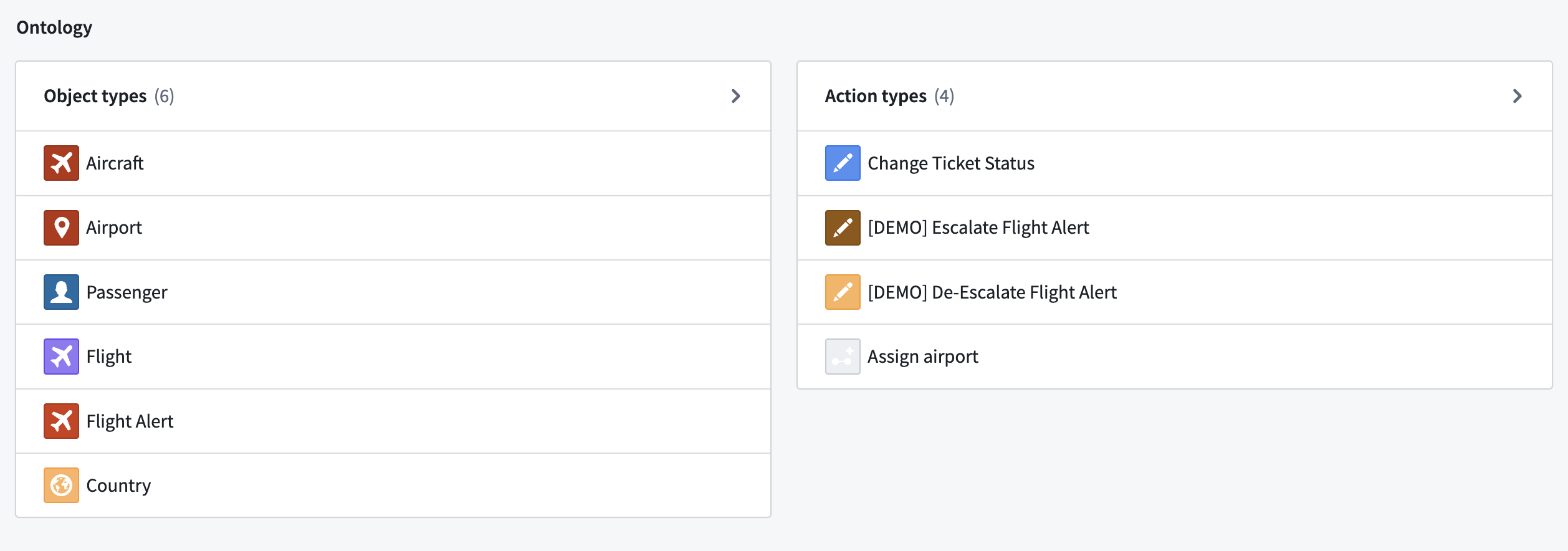Screen dimensions: 1568x551
Task: Open the Flight Alert object type
Action: [x=393, y=421]
